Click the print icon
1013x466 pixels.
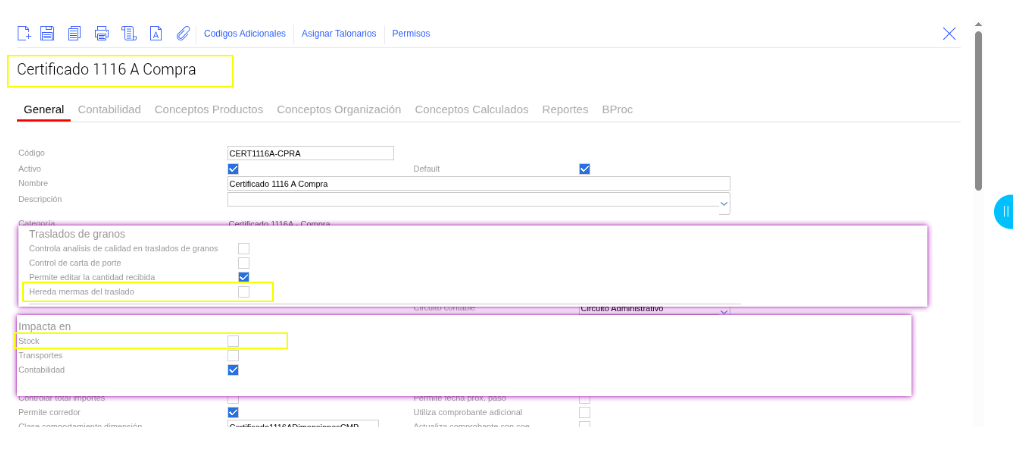(x=101, y=33)
